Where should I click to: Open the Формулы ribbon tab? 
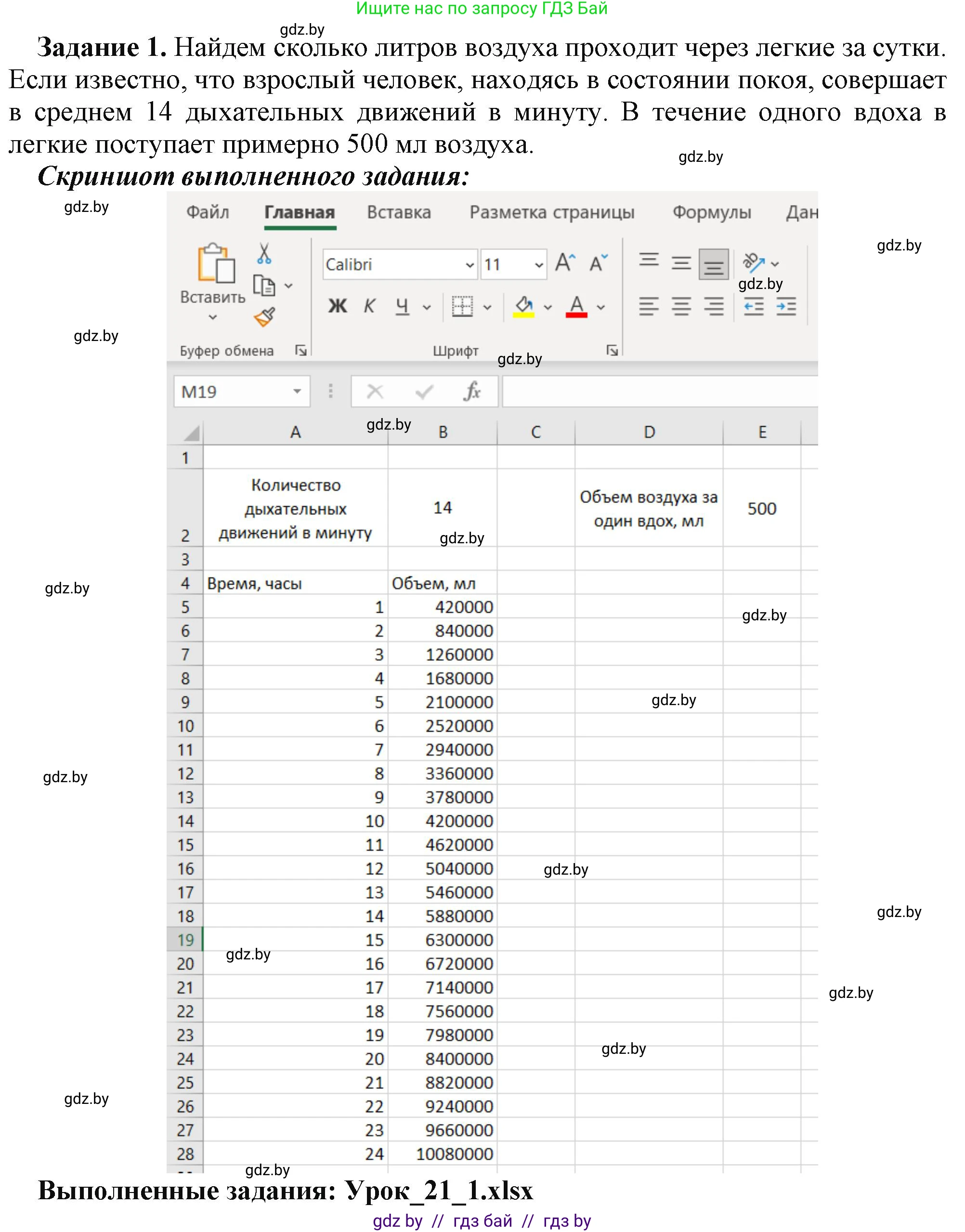(x=711, y=212)
